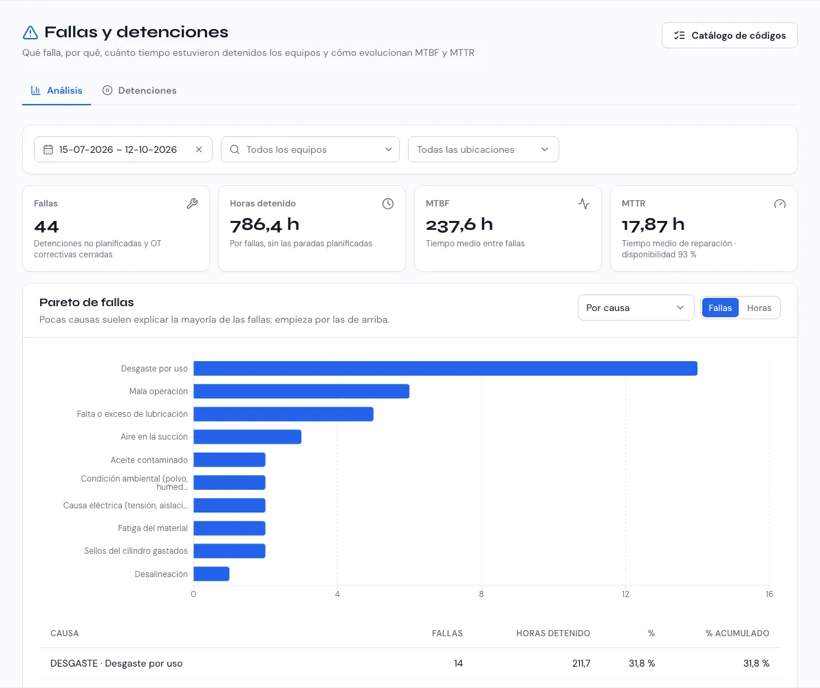The image size is (820, 688).
Task: Click the checklist icon in Catálogo de códigos
Action: (679, 36)
